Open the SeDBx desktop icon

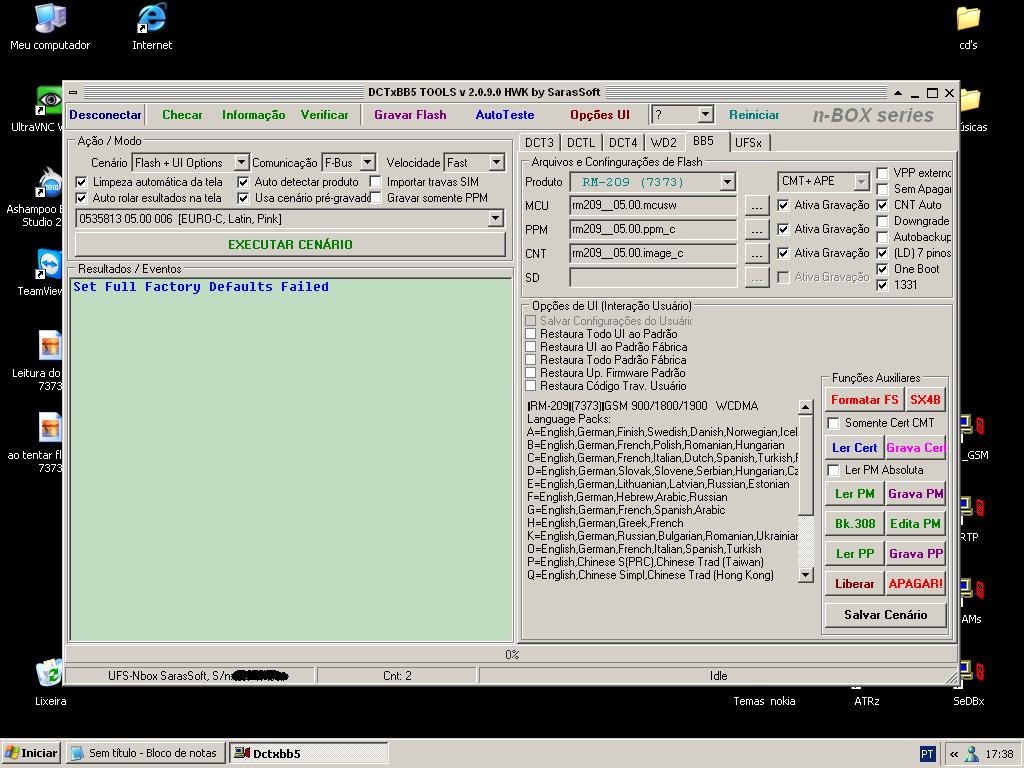tap(968, 682)
